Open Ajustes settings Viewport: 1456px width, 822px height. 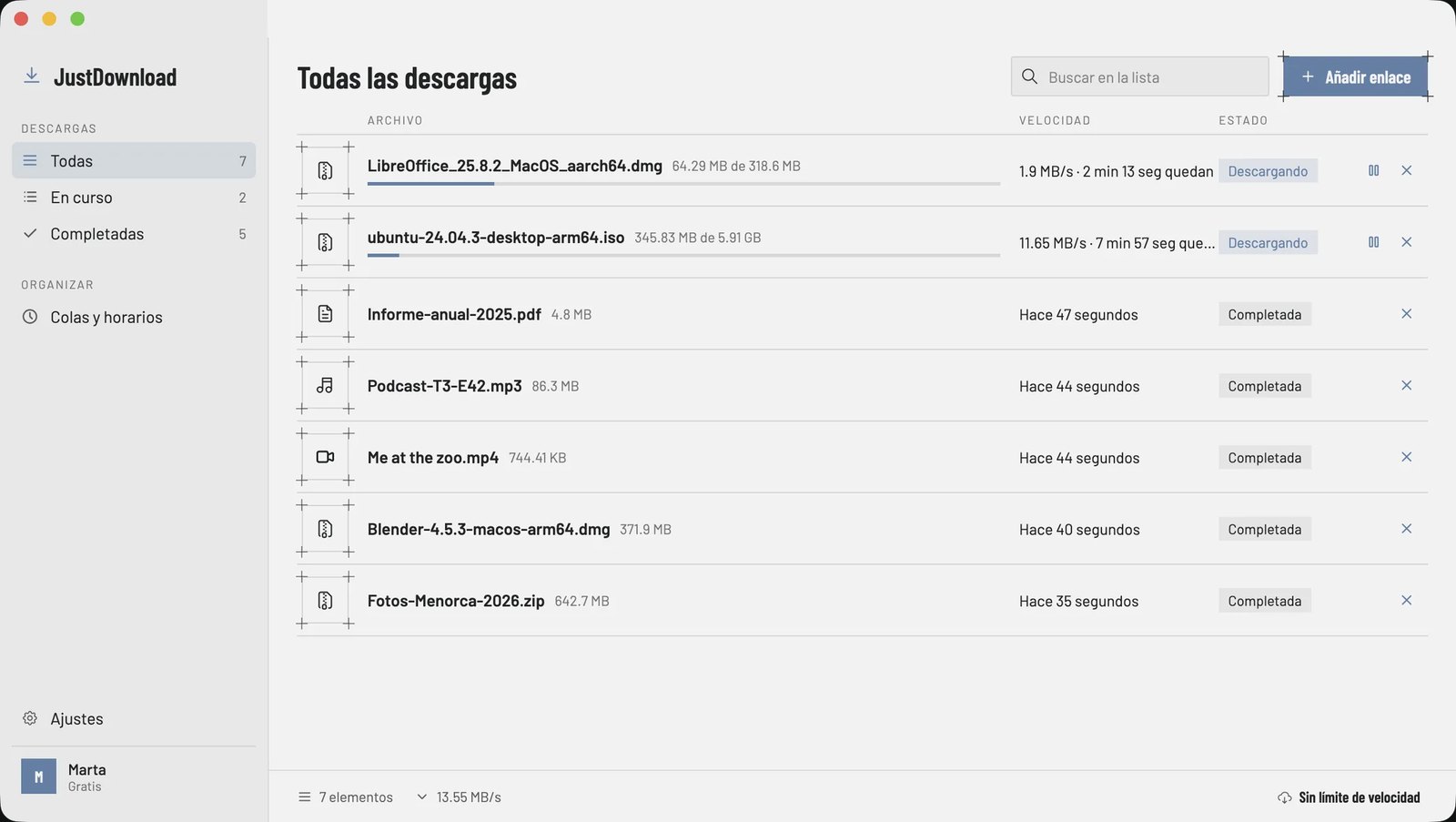pos(134,719)
